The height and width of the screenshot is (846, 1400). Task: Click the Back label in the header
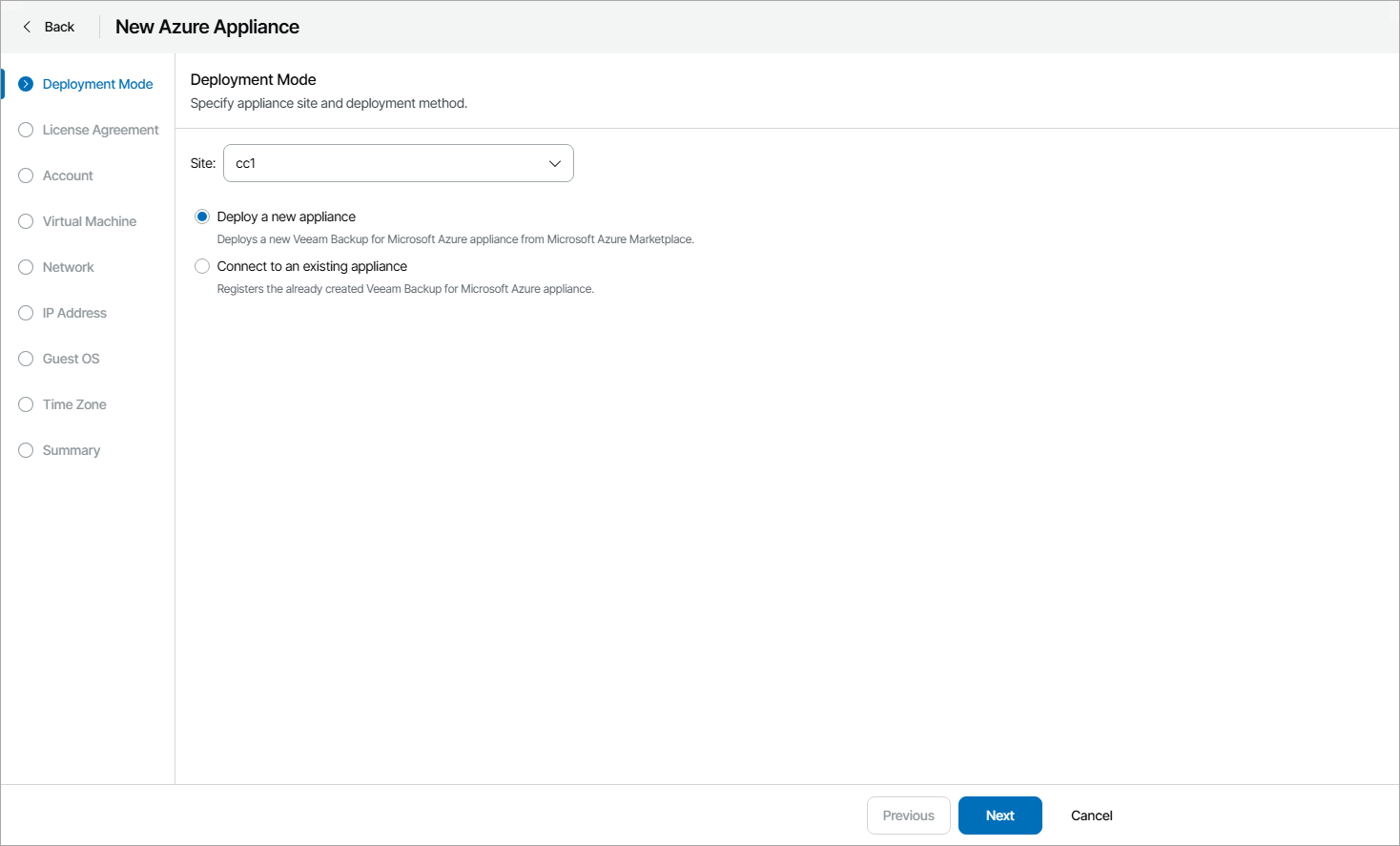click(x=59, y=27)
